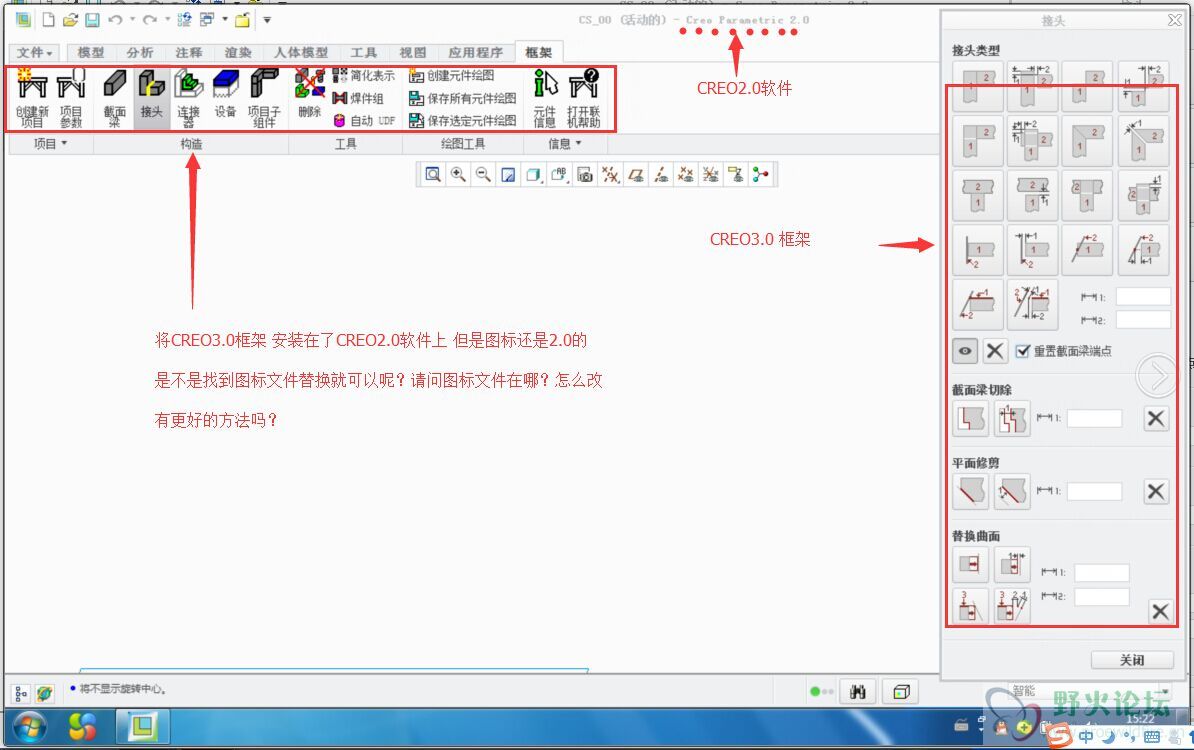Click the 项目子组件 icon

(x=264, y=97)
